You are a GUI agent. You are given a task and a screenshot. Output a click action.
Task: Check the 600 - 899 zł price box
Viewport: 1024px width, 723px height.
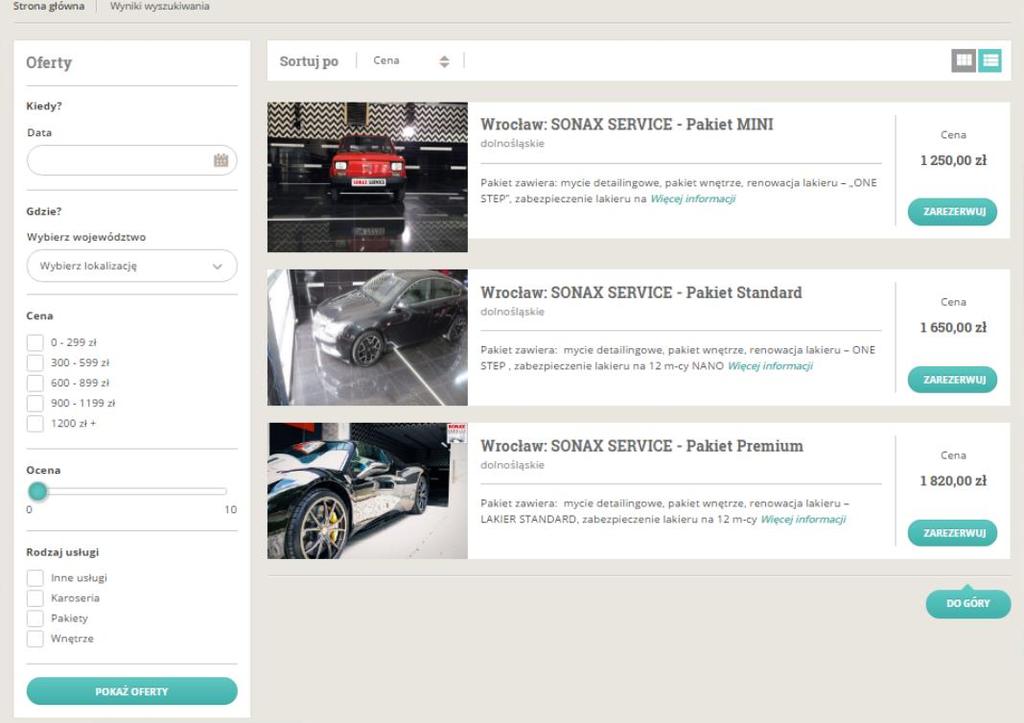point(35,383)
